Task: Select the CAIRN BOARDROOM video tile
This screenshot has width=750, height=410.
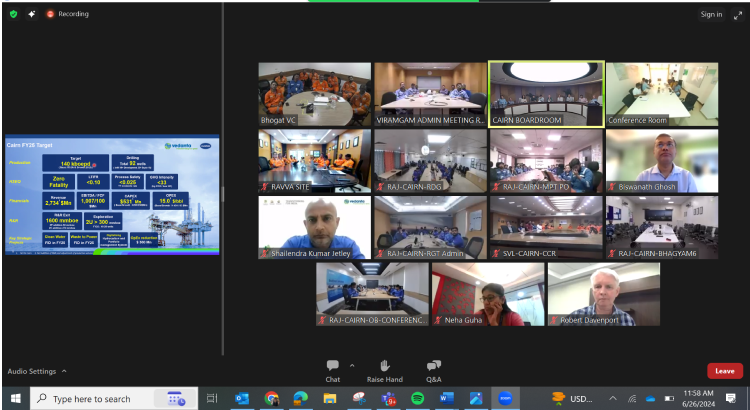Action: tap(546, 95)
